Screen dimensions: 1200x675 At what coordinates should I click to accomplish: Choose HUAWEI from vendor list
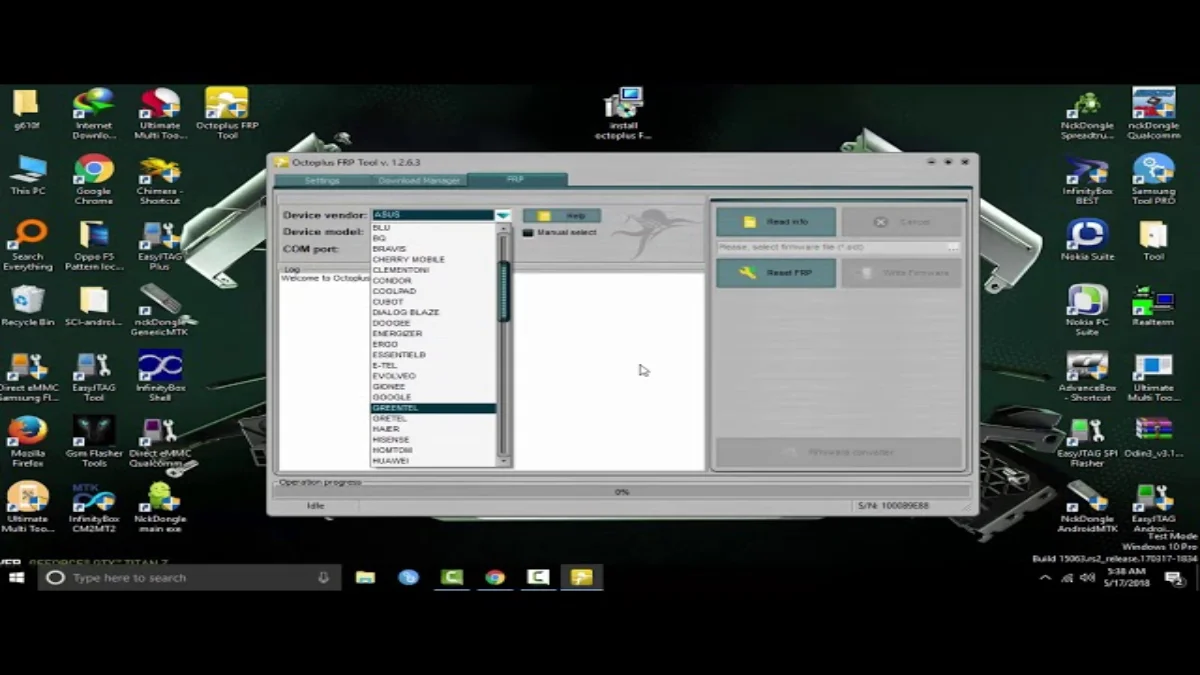pyautogui.click(x=433, y=461)
